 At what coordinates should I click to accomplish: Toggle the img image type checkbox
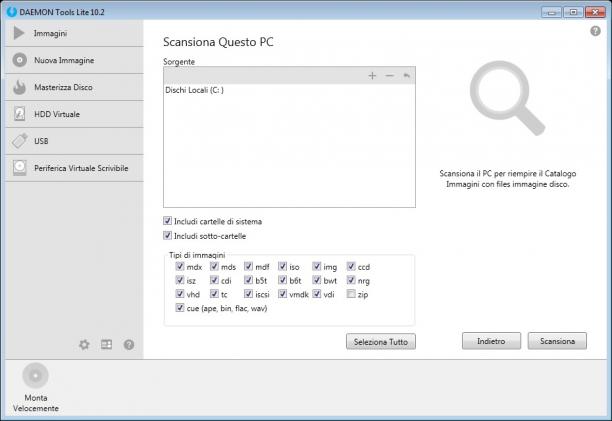(x=317, y=266)
